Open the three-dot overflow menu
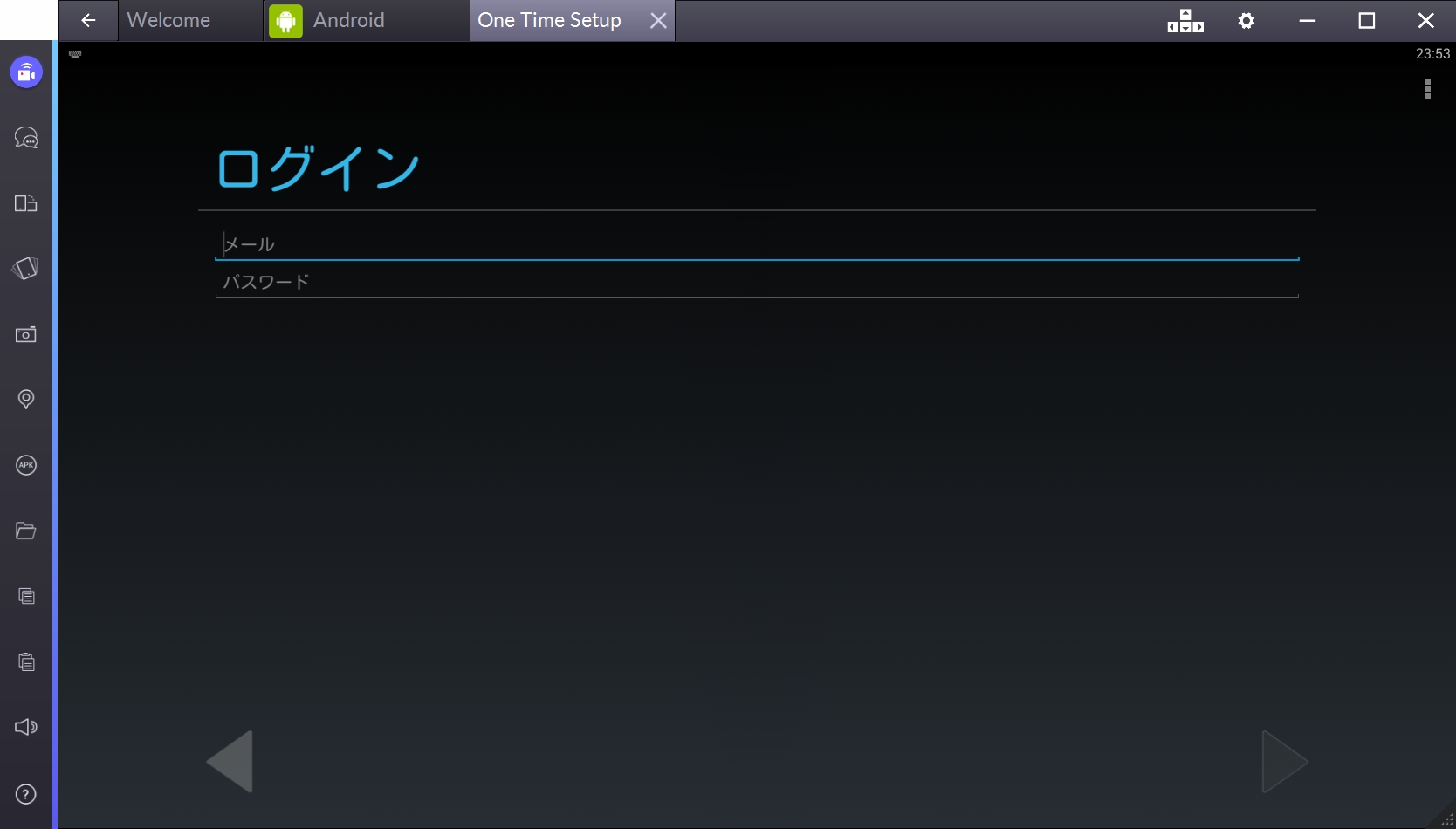This screenshot has height=829, width=1456. point(1428,89)
